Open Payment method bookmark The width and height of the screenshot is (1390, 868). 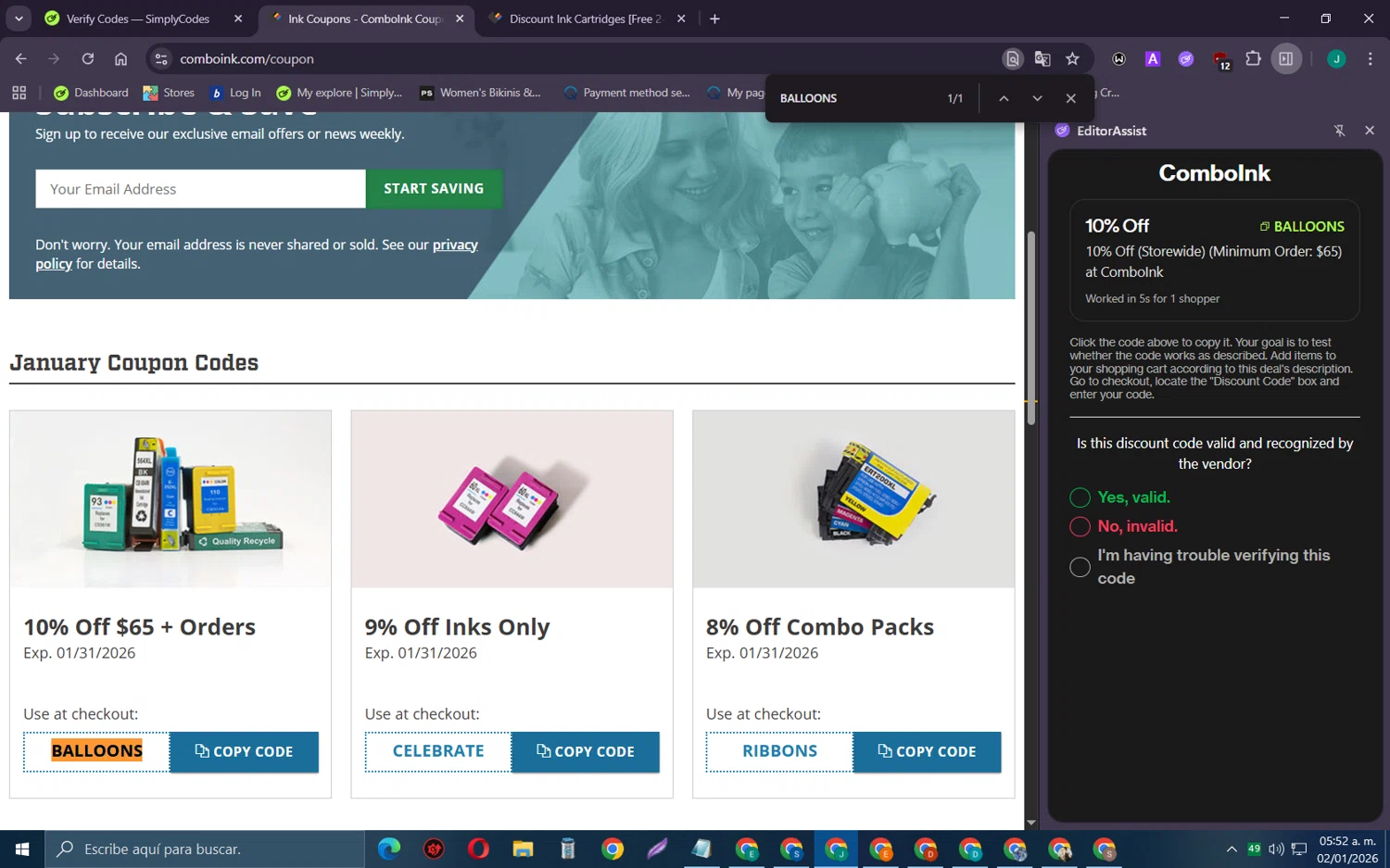[x=626, y=93]
